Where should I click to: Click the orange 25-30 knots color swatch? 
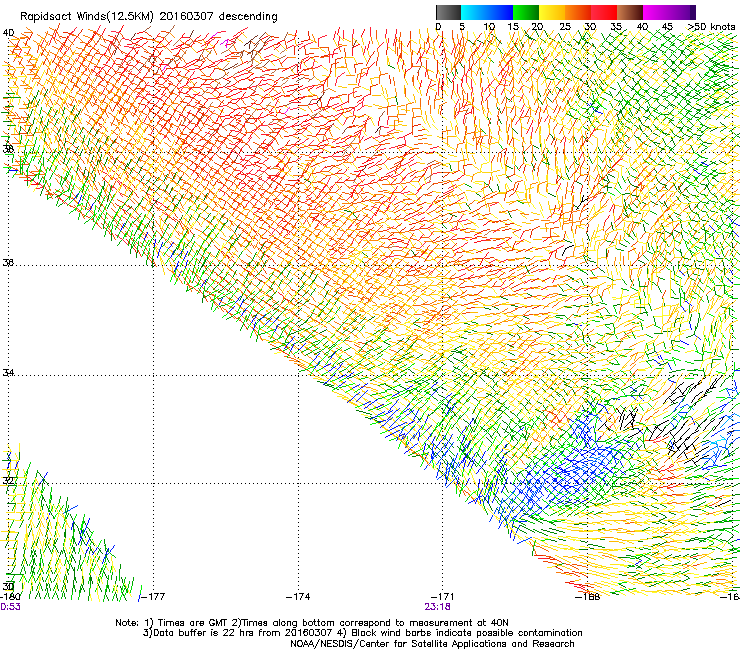point(578,12)
